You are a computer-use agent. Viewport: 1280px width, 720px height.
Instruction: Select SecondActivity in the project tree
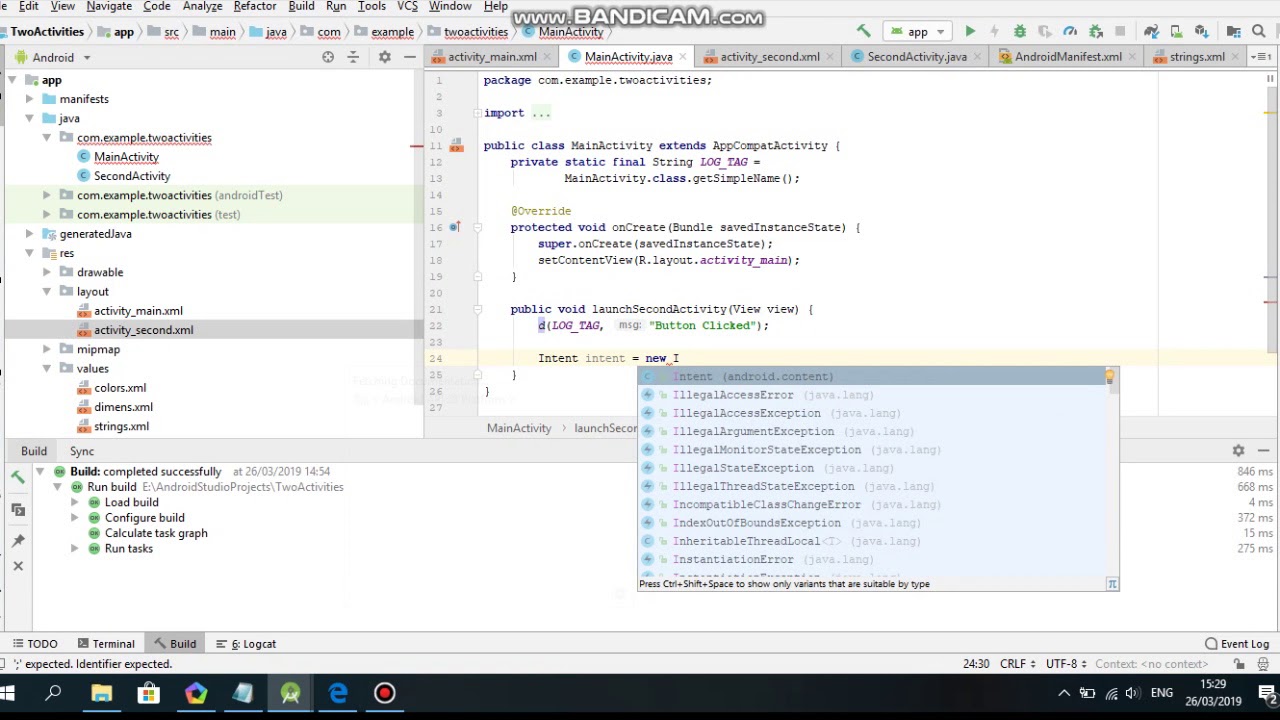pos(132,176)
